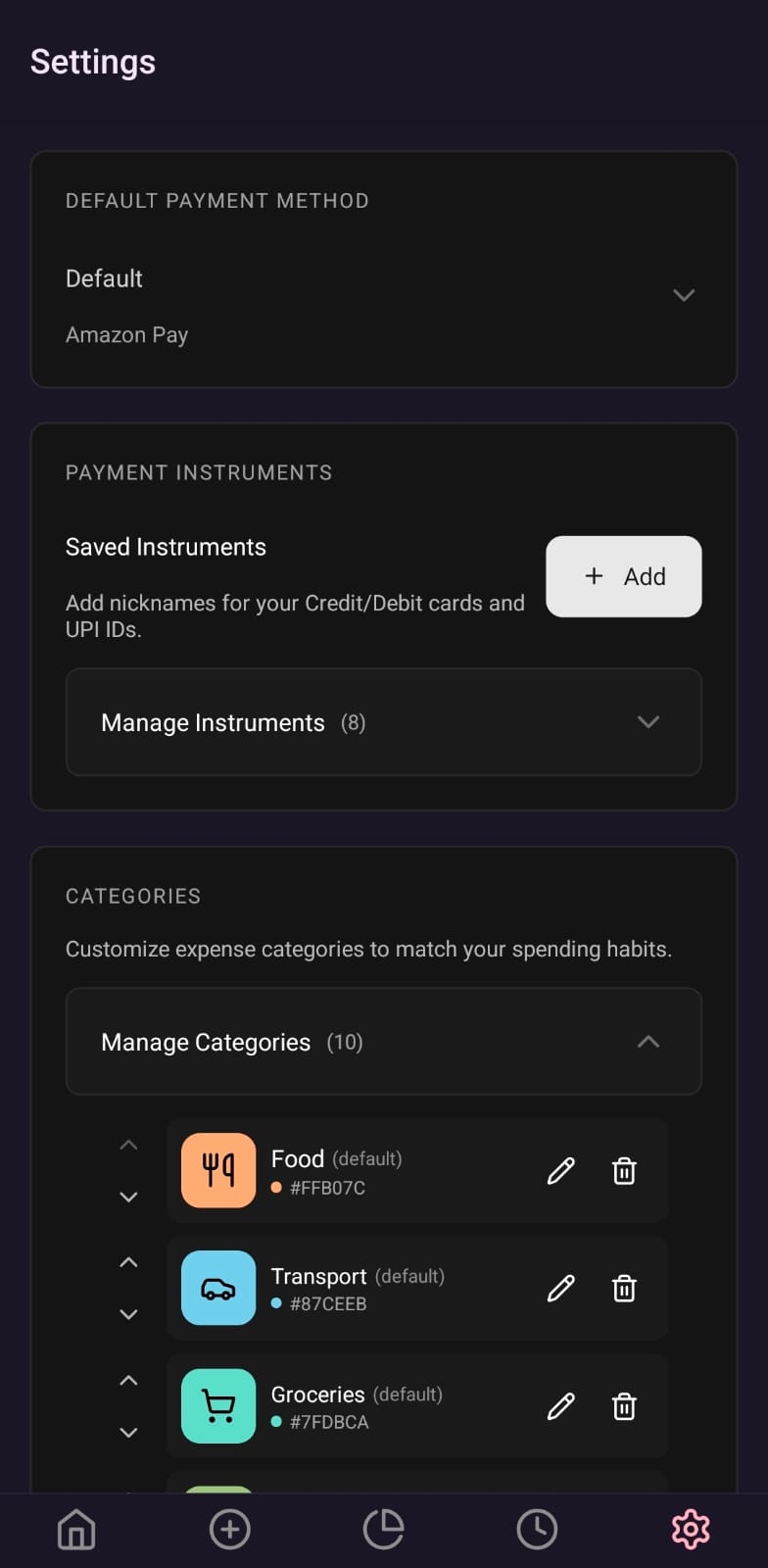
Task: Click the Groceries pencil edit icon
Action: pos(560,1407)
